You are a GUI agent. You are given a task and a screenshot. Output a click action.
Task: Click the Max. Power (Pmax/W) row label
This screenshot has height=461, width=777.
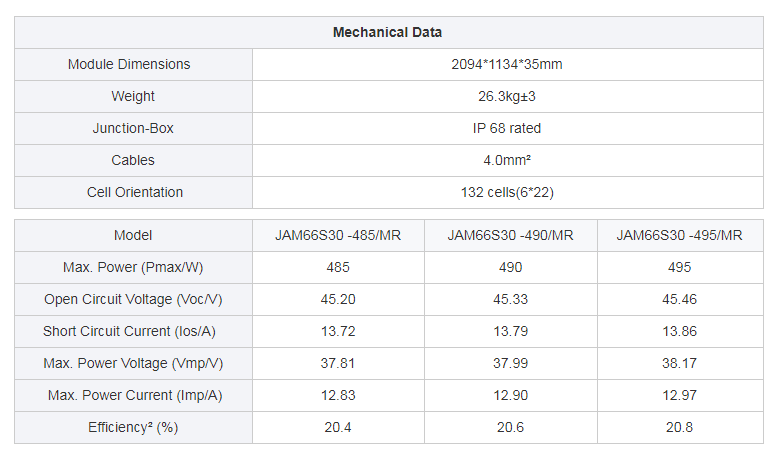click(x=133, y=268)
